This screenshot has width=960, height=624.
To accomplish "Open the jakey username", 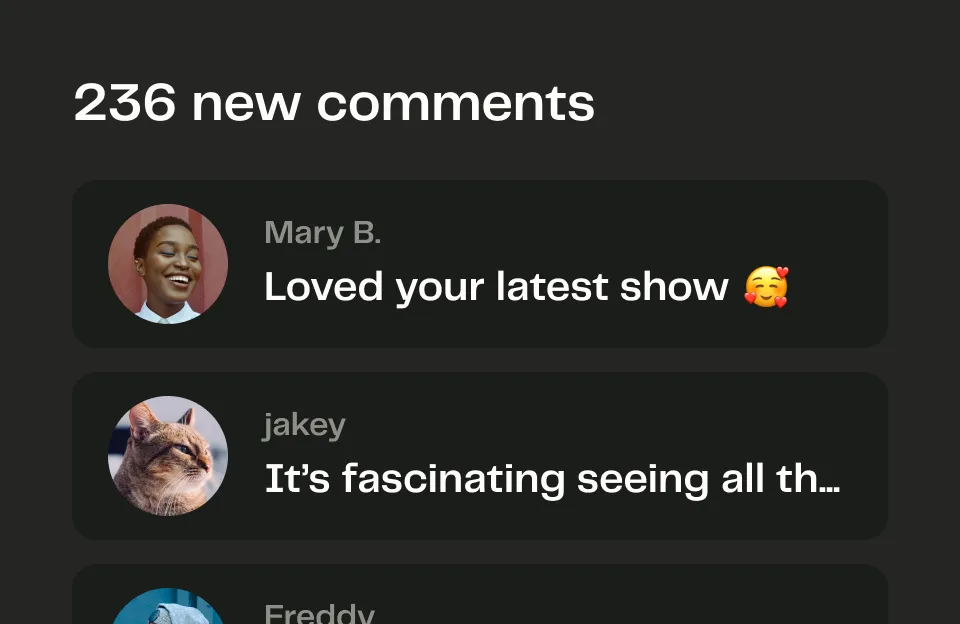I will (x=305, y=425).
